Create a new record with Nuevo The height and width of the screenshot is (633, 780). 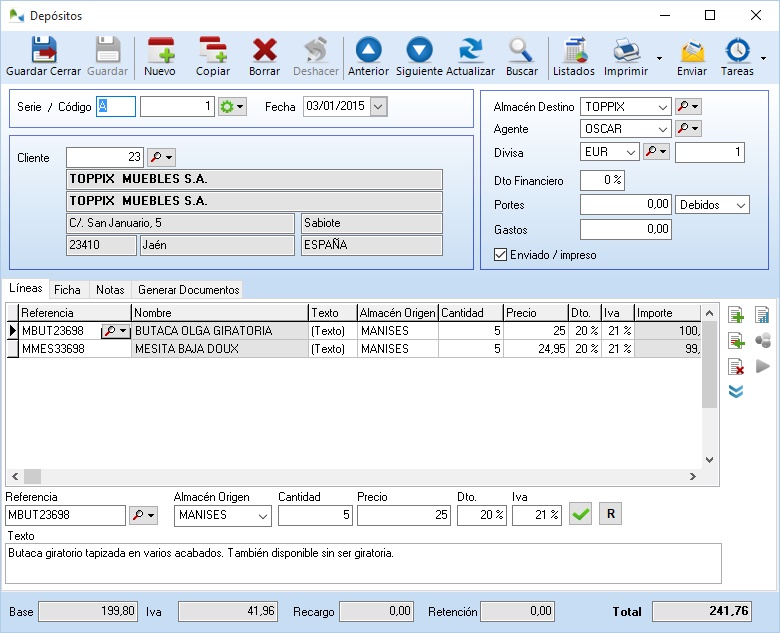coord(160,56)
